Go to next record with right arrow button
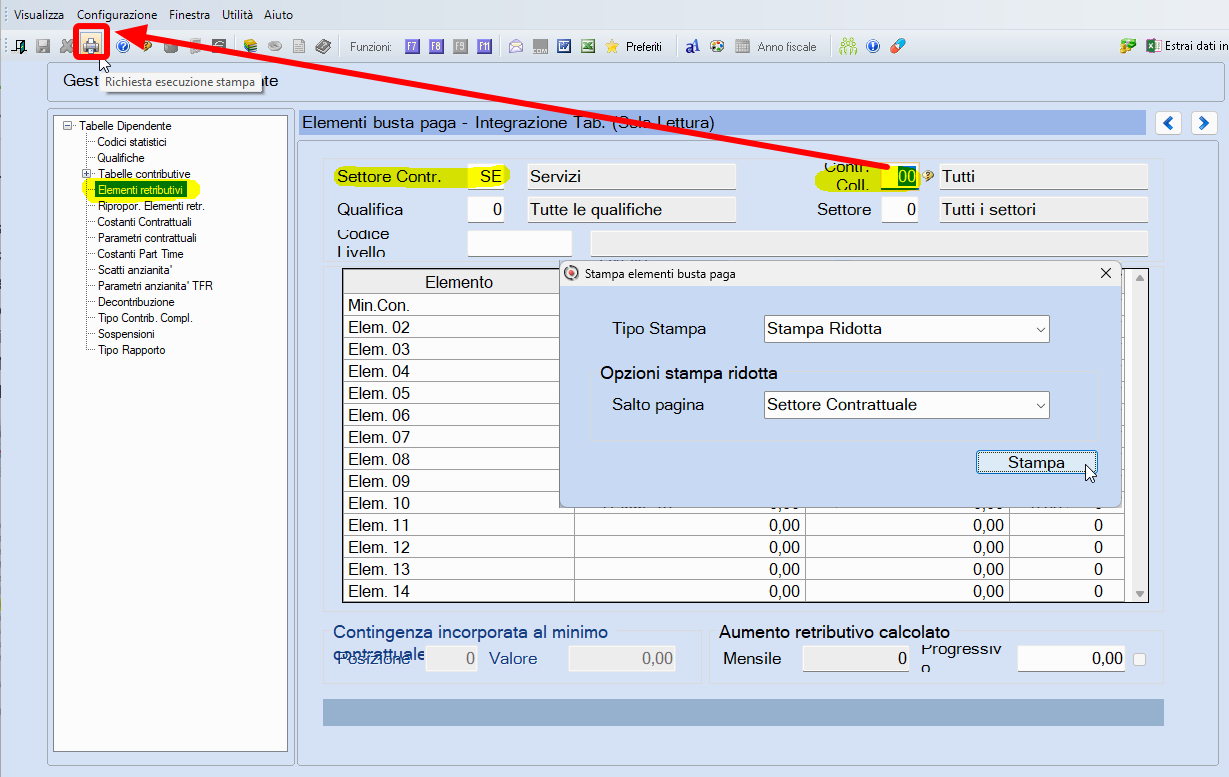Viewport: 1229px width, 777px height. (x=1203, y=123)
